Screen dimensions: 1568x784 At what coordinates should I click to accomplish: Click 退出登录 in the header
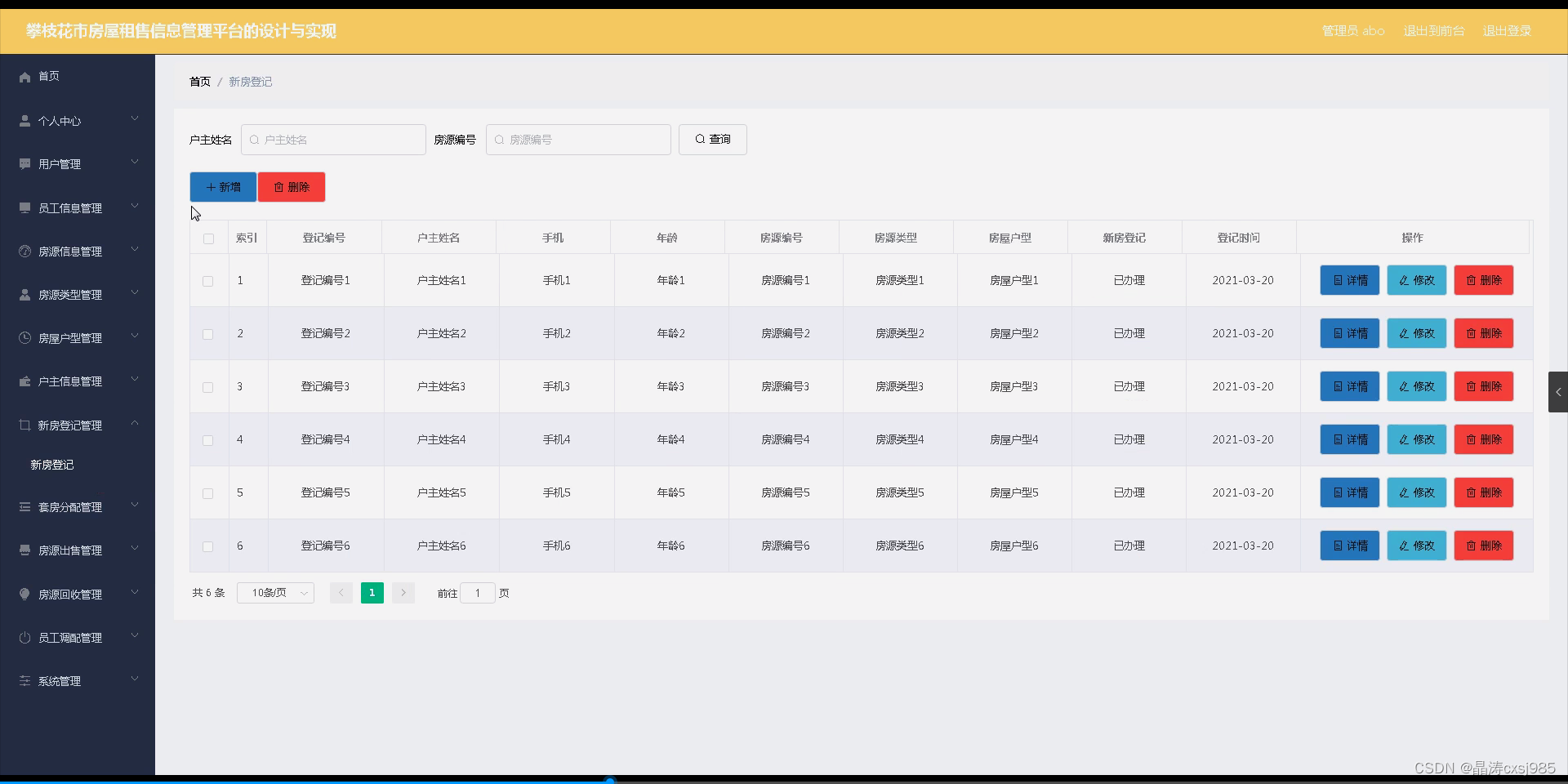pyautogui.click(x=1507, y=31)
